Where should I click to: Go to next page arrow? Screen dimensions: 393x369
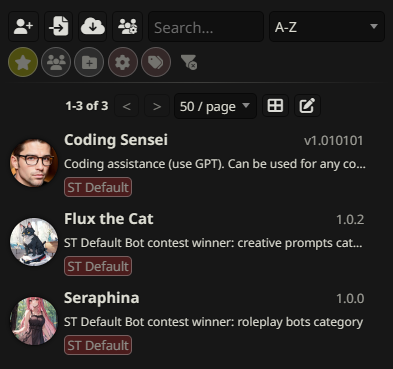tap(157, 106)
